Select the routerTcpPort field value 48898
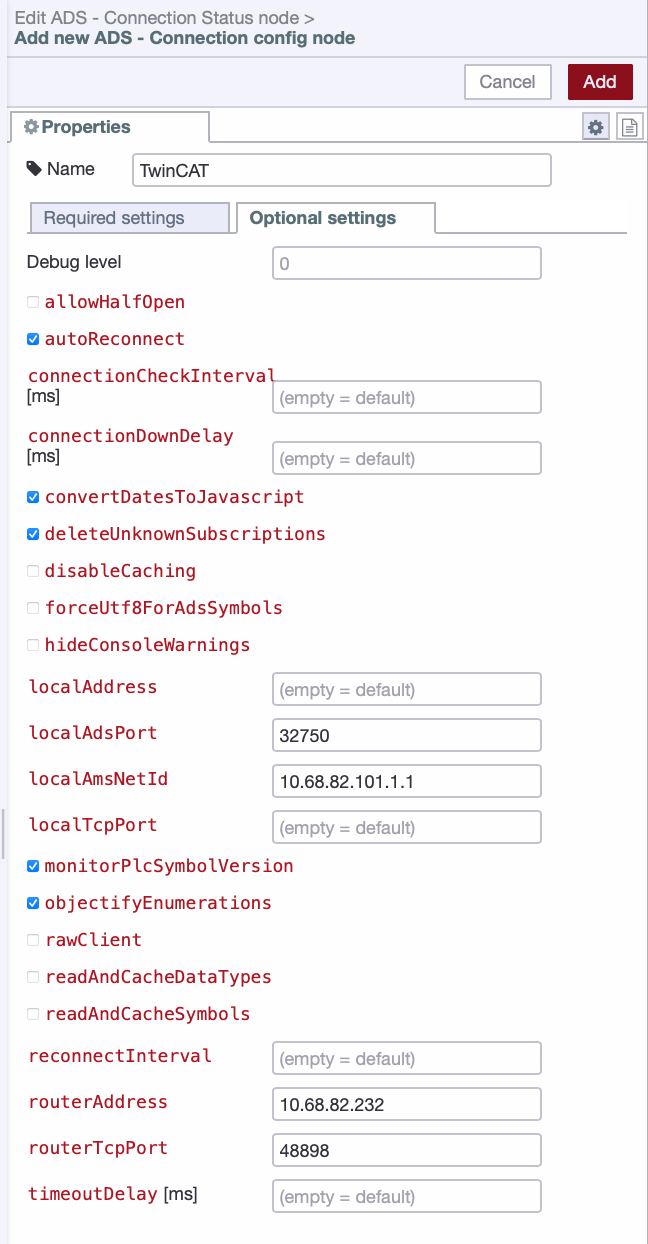The width and height of the screenshot is (648, 1244). point(406,1149)
